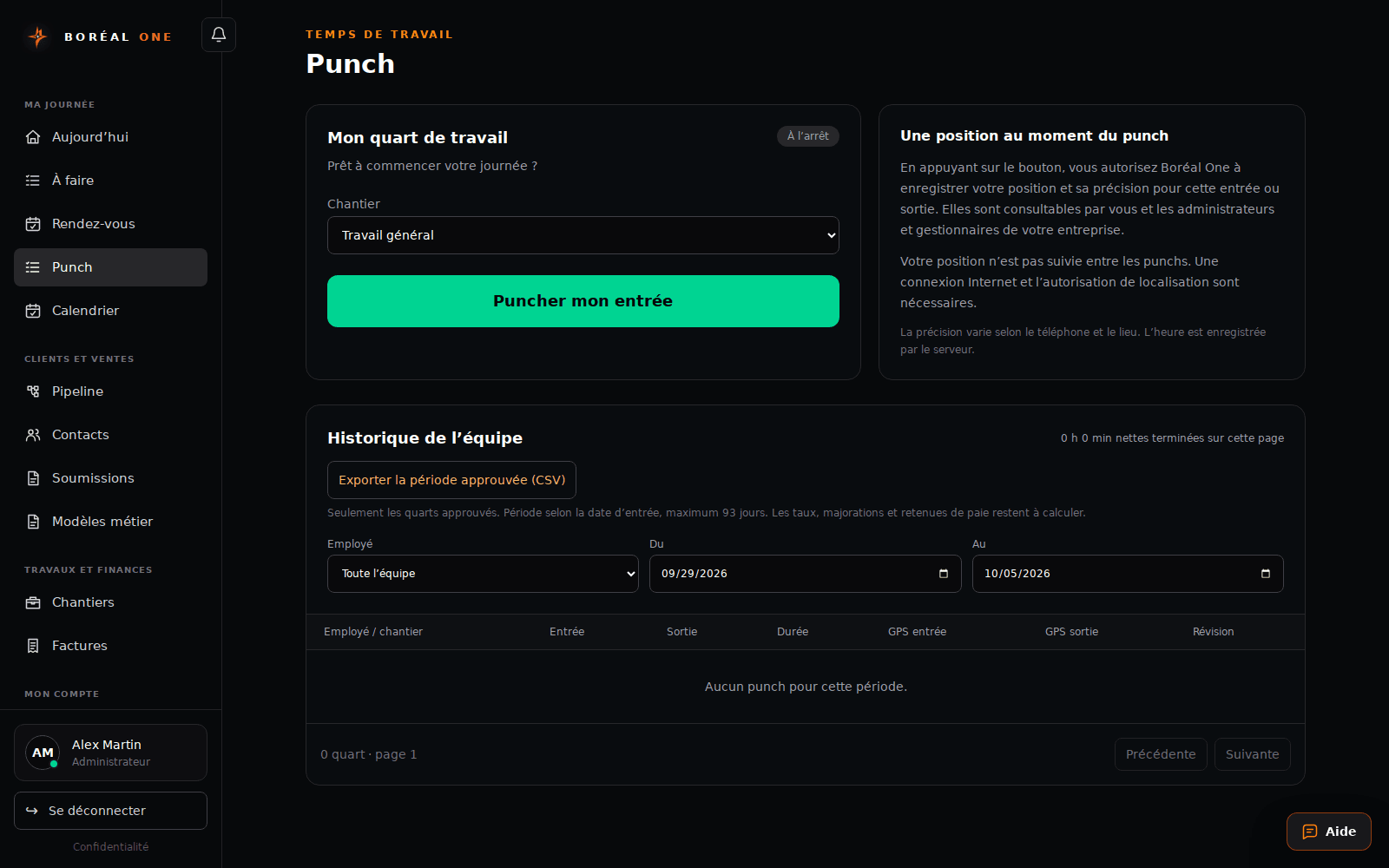Click the receipt icon beside Factures

pos(33,646)
